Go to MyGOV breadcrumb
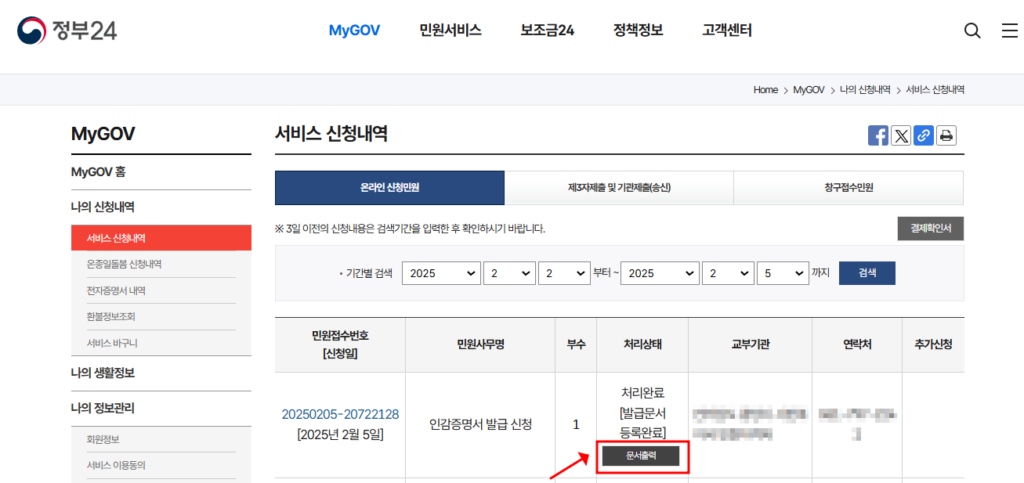1024x483 pixels. click(808, 90)
